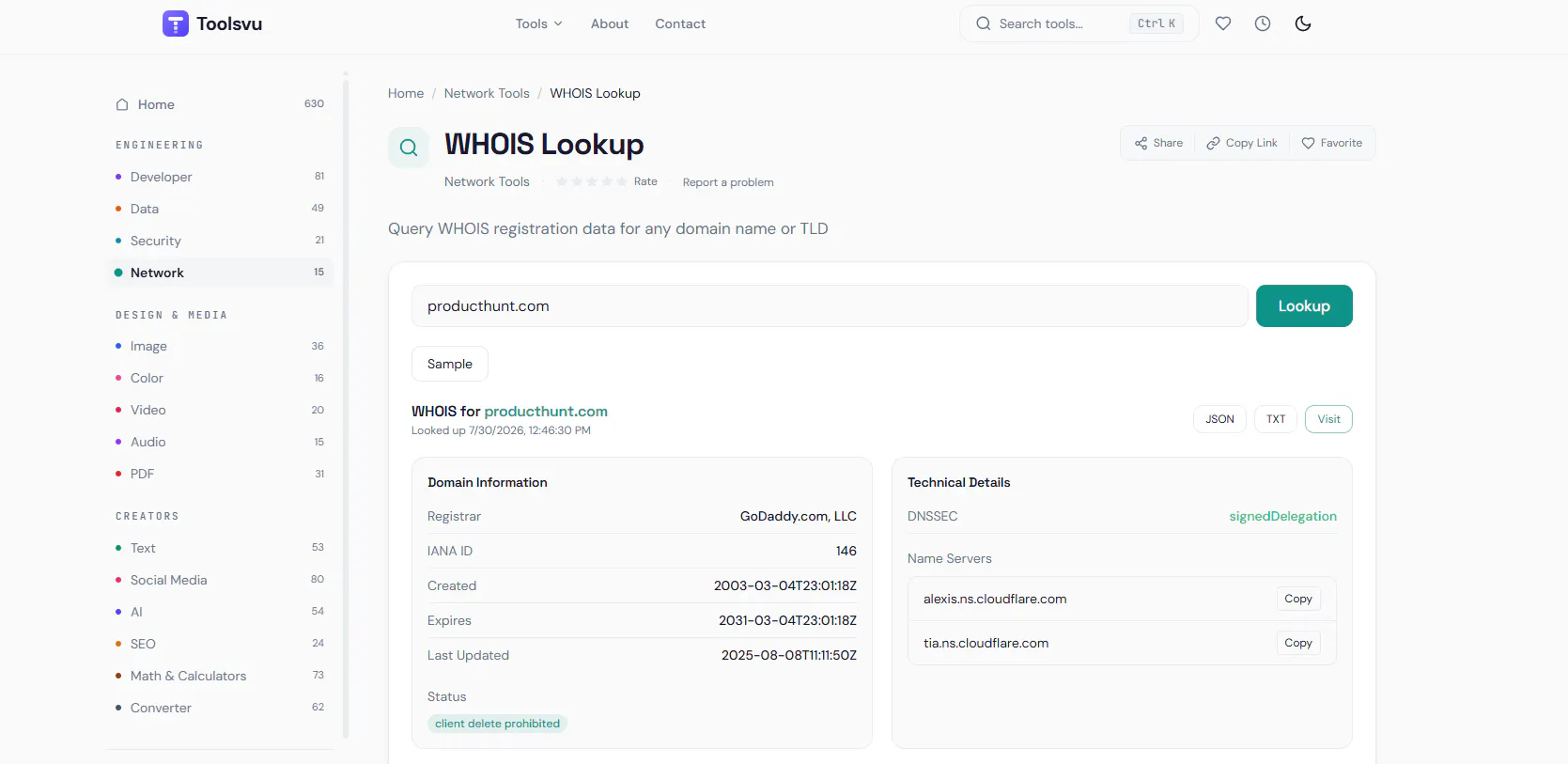The height and width of the screenshot is (764, 1568).
Task: Export the result as JSON
Action: (x=1219, y=419)
